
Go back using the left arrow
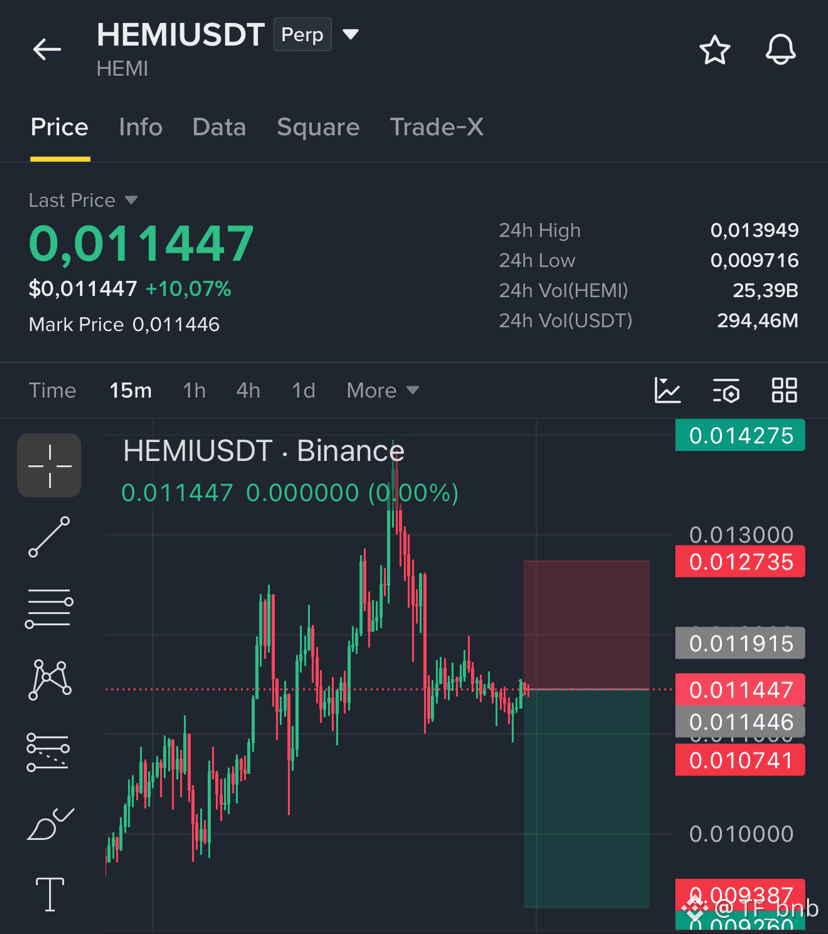point(47,49)
